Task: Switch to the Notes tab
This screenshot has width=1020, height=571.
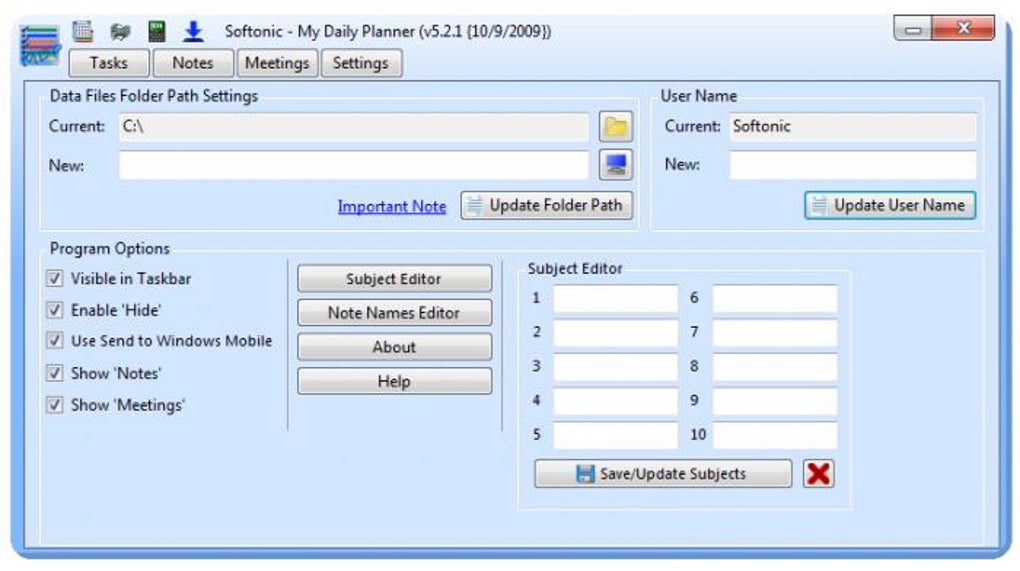Action: coord(193,63)
